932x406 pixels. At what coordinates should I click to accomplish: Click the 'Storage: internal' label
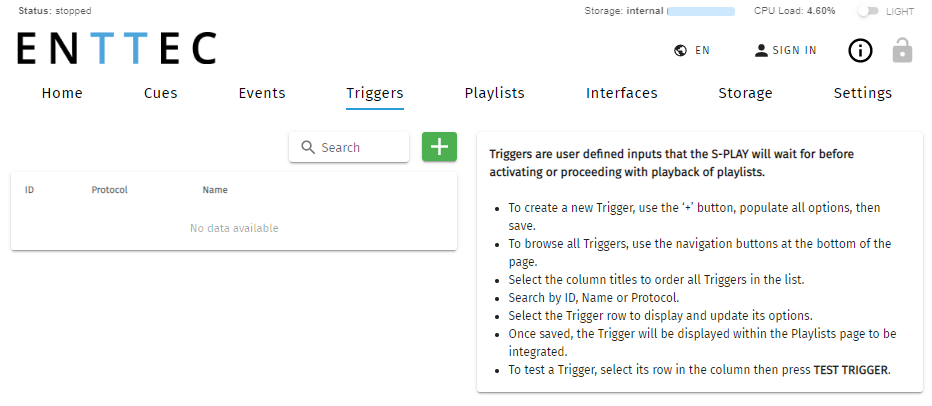pyautogui.click(x=624, y=11)
